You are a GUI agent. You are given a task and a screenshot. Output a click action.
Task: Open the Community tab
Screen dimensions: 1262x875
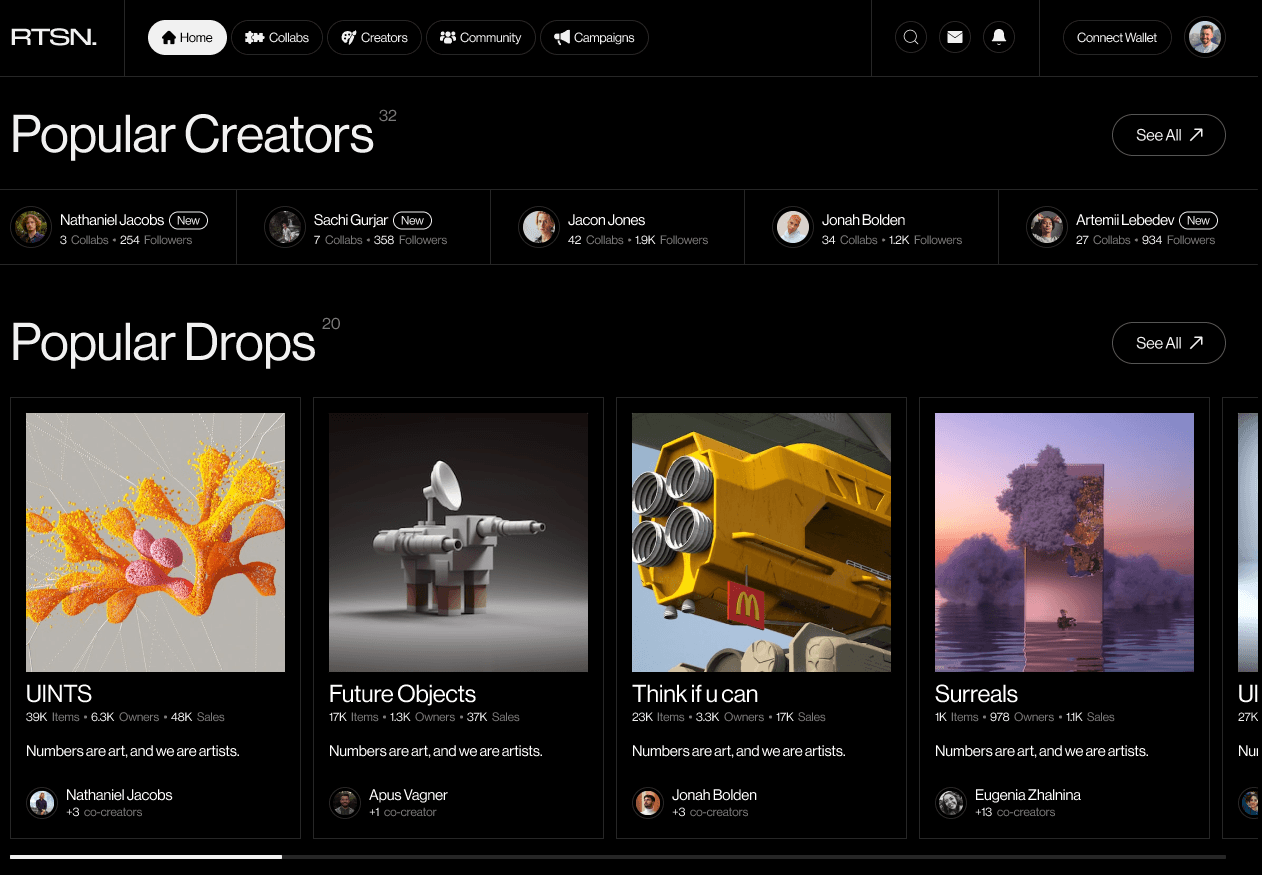(480, 38)
